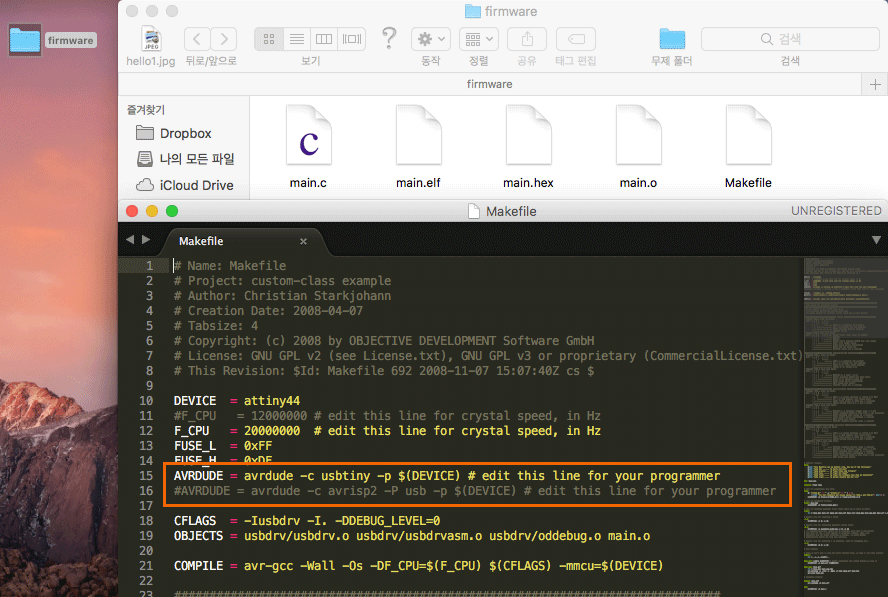
Task: Click the Finder search field
Action: (x=791, y=39)
